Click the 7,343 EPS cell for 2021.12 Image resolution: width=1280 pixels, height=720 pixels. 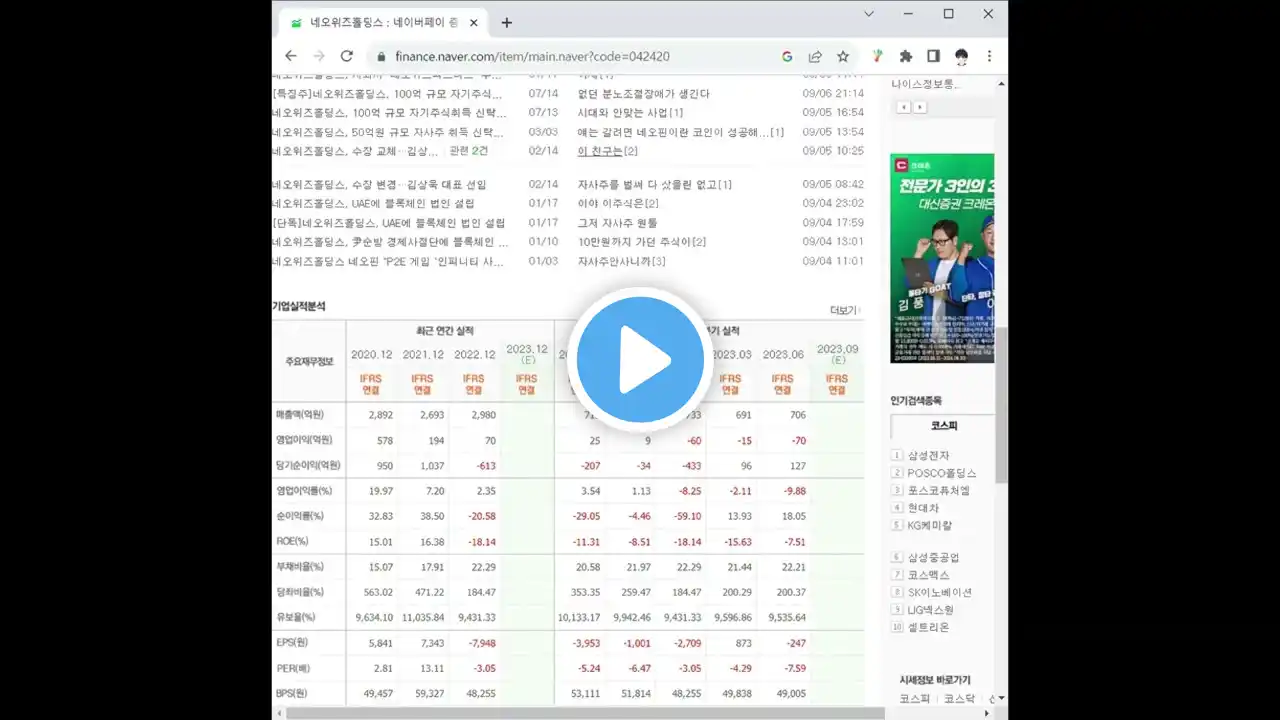click(431, 643)
